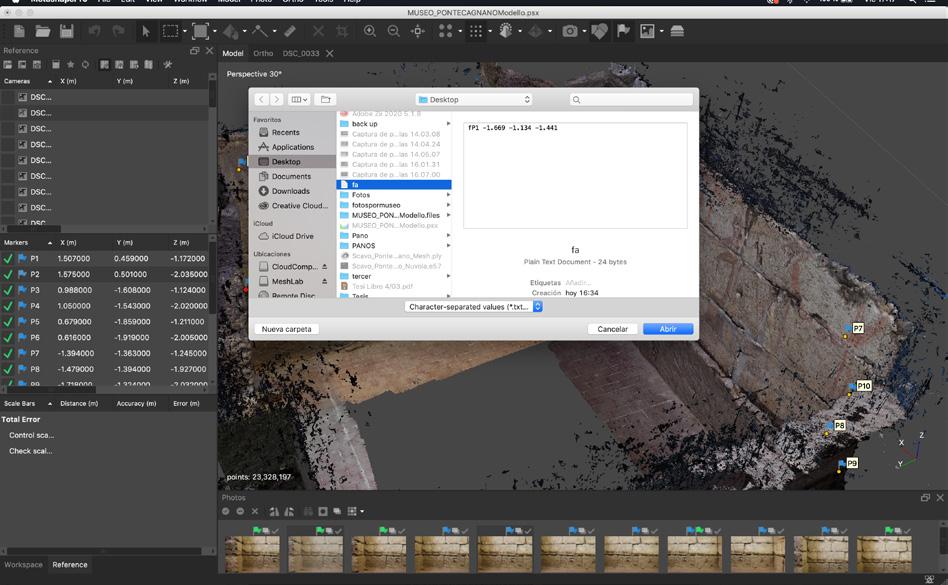Click the Zoom Out magnifier icon

(394, 31)
